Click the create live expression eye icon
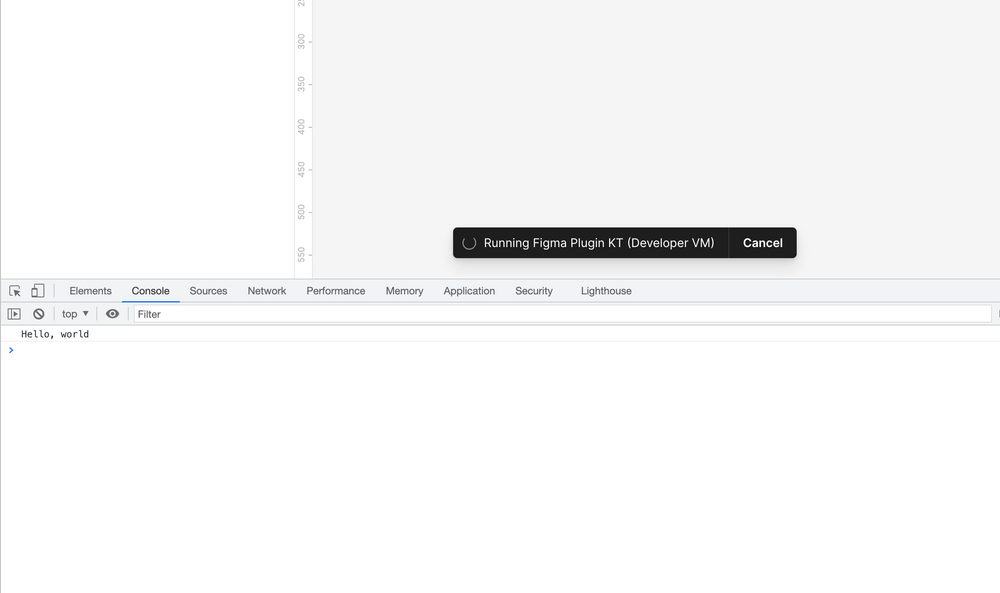1000x593 pixels. point(112,313)
